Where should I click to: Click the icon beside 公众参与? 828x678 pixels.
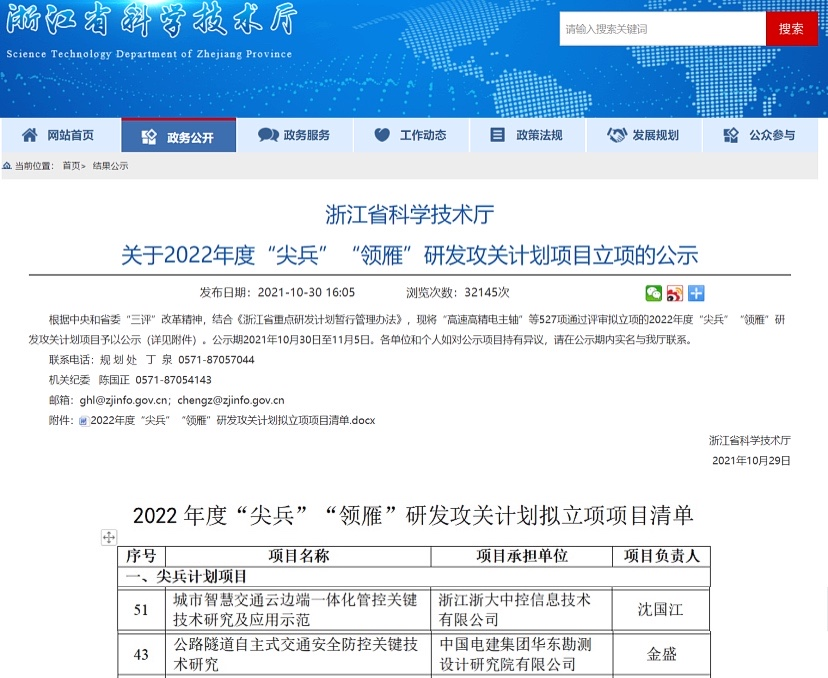[731, 135]
